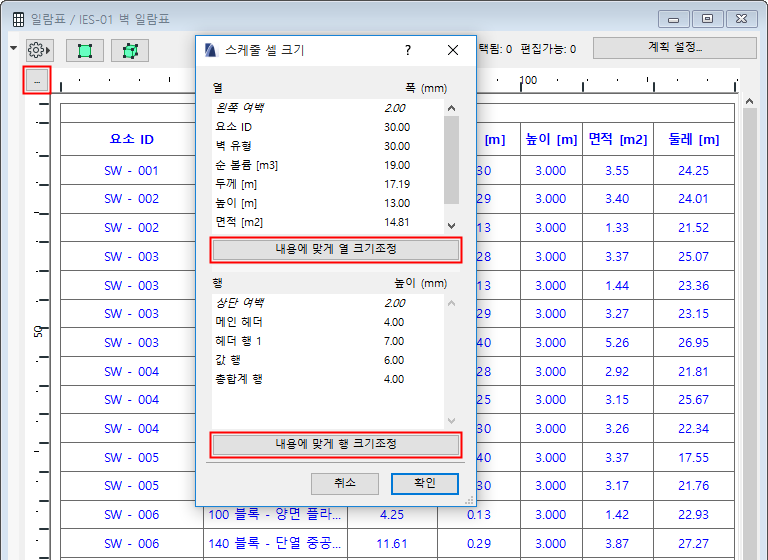Click volume cell 11.61
Image resolution: width=768 pixels, height=560 pixels.
392,543
